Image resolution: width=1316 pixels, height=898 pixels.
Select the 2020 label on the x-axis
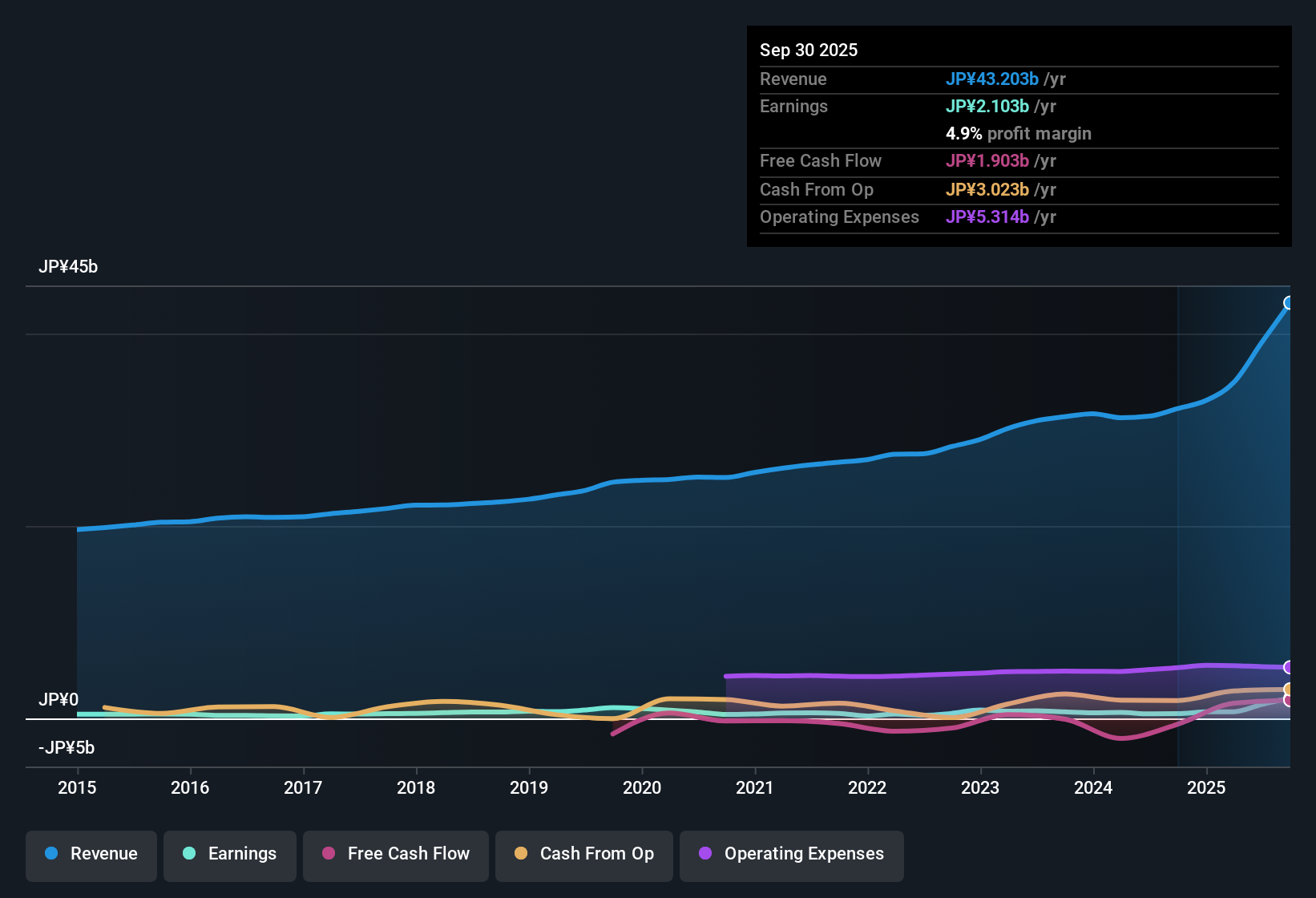(x=642, y=788)
